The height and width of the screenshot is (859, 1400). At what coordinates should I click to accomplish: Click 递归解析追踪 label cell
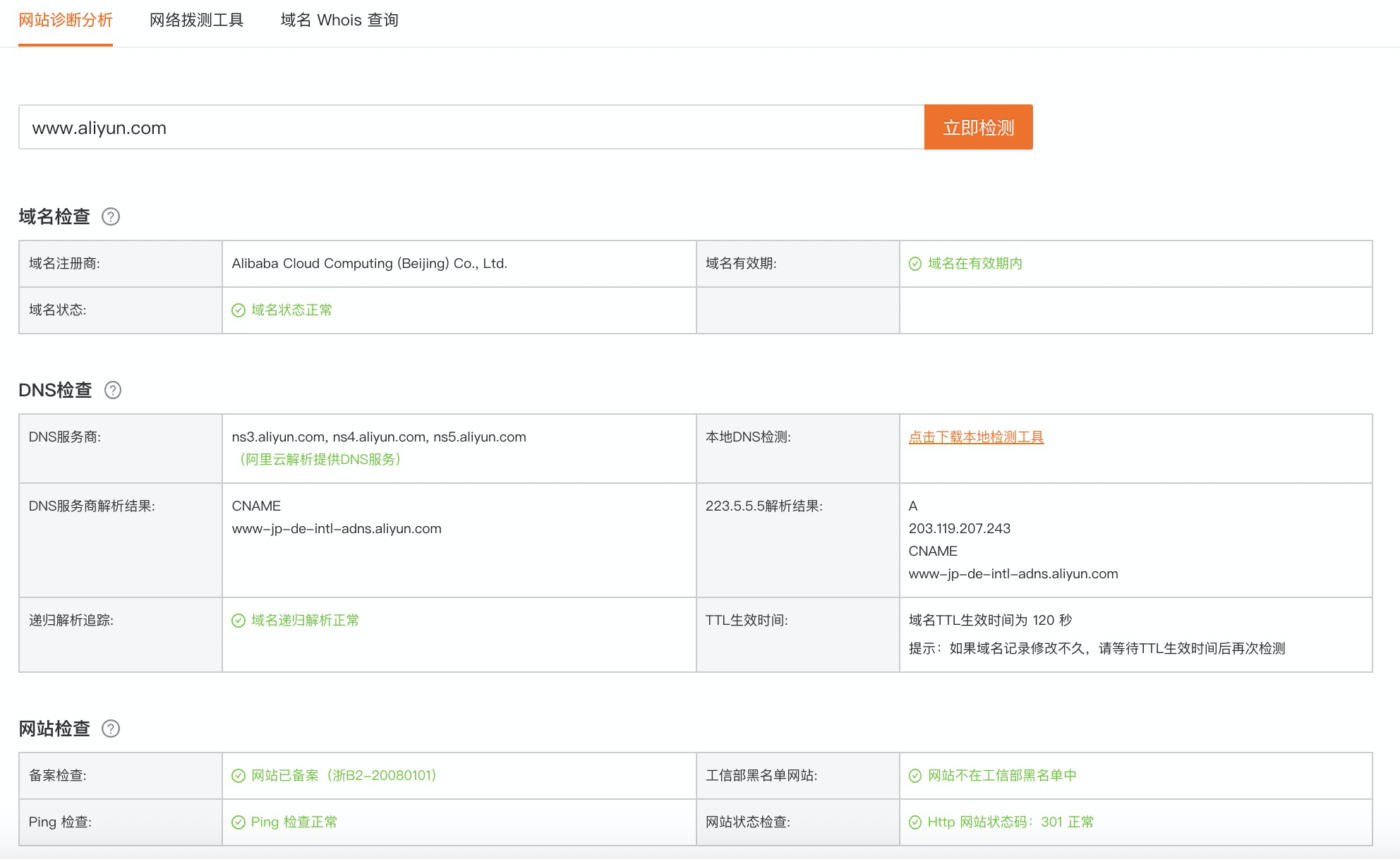tap(121, 635)
